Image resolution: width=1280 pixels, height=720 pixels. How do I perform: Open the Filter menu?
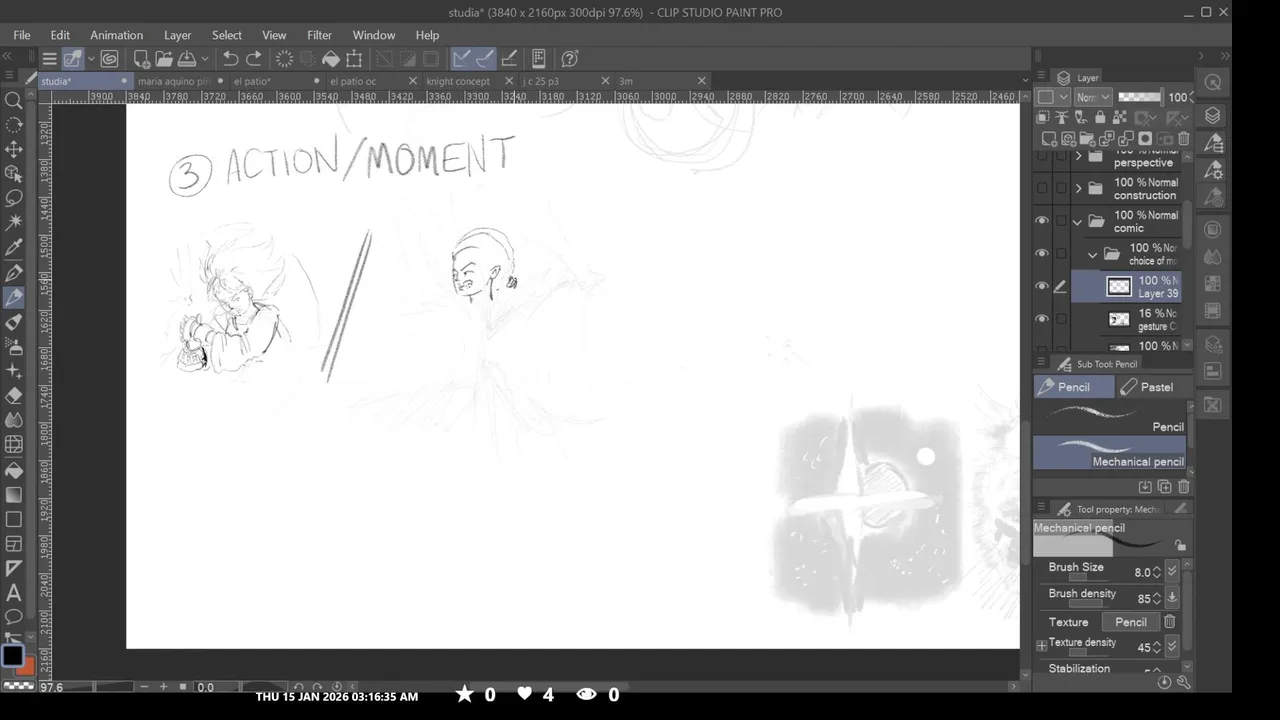click(320, 35)
